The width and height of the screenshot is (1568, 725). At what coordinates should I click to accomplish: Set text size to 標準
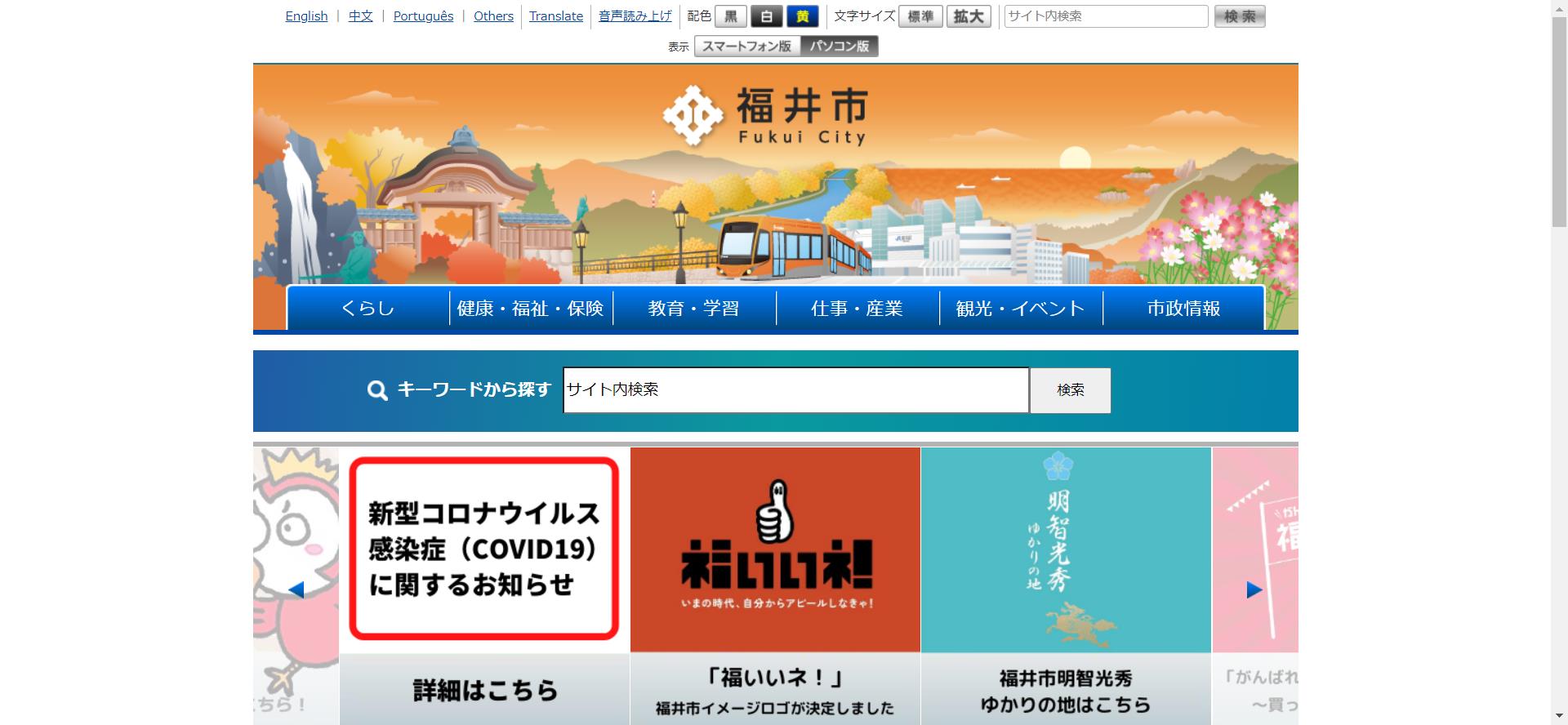[920, 16]
